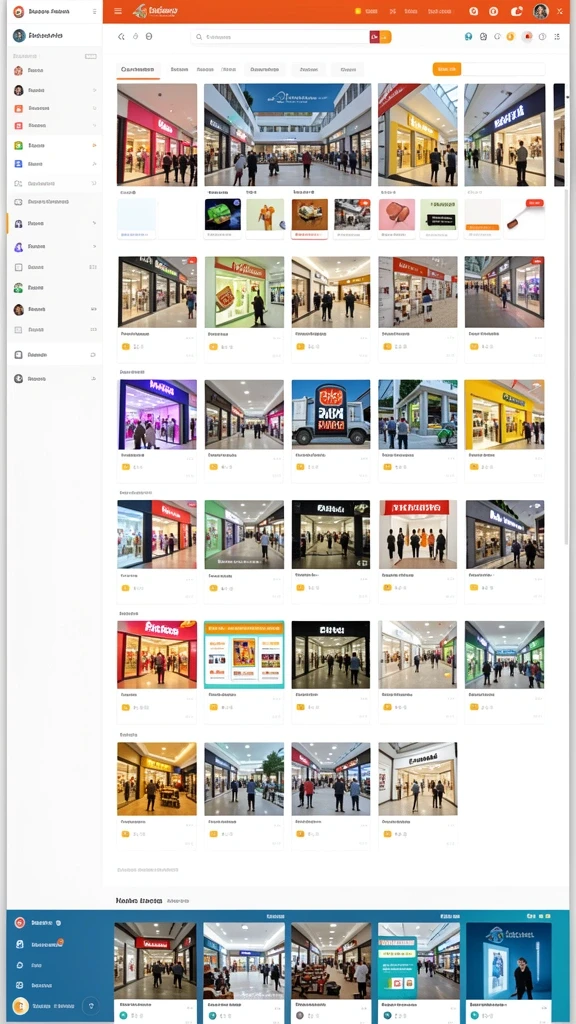
Task: Open the purple neon storefront thumbnail
Action: [x=157, y=415]
